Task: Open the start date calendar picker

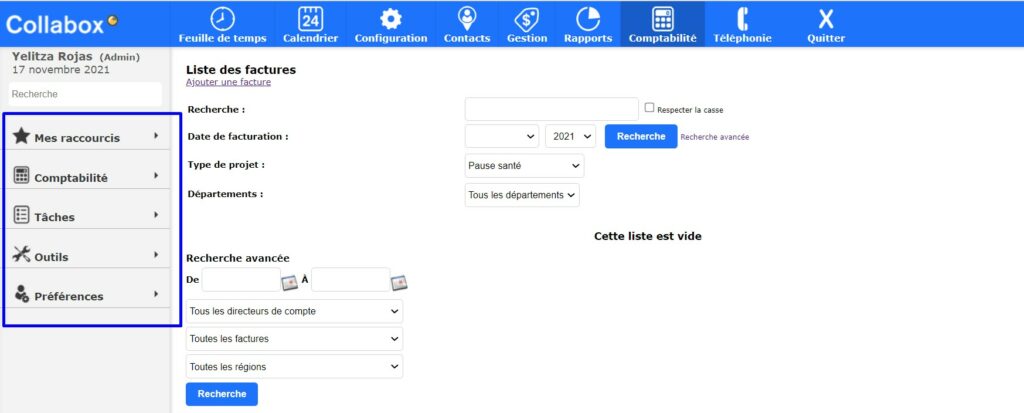Action: click(x=290, y=283)
